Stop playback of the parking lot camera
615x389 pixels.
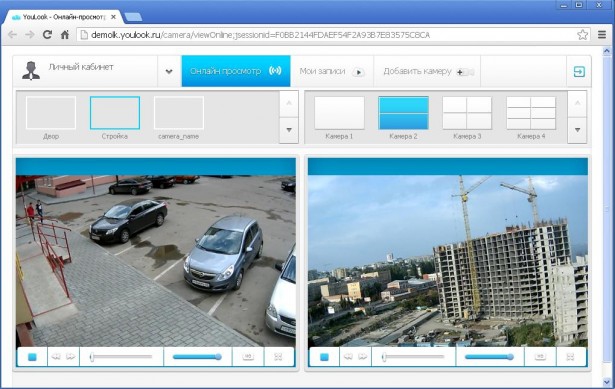pos(32,357)
